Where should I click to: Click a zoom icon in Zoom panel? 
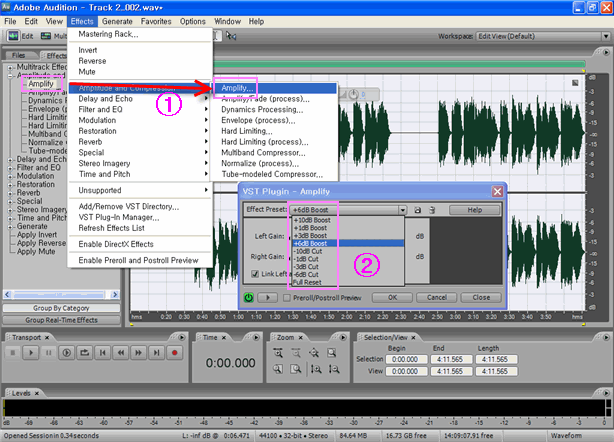pyautogui.click(x=277, y=352)
